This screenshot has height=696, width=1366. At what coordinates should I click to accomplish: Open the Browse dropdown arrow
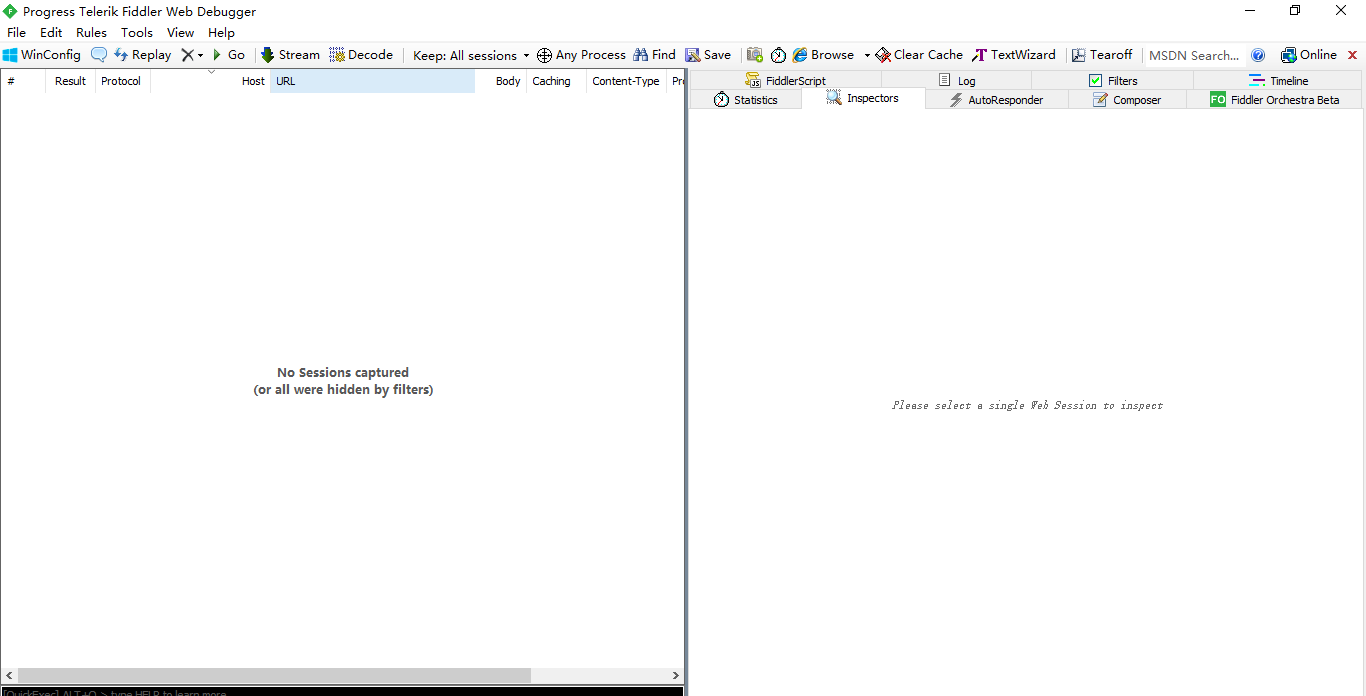(x=867, y=56)
